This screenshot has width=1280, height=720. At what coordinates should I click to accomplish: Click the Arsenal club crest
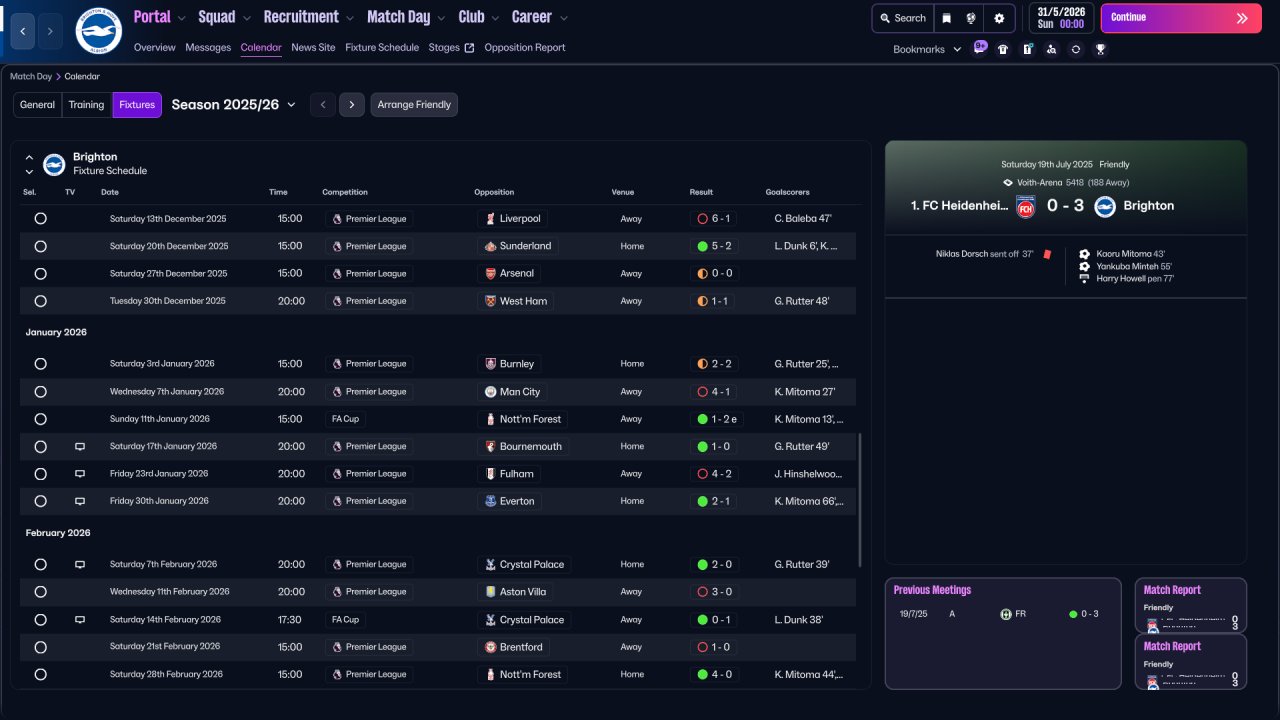point(490,273)
